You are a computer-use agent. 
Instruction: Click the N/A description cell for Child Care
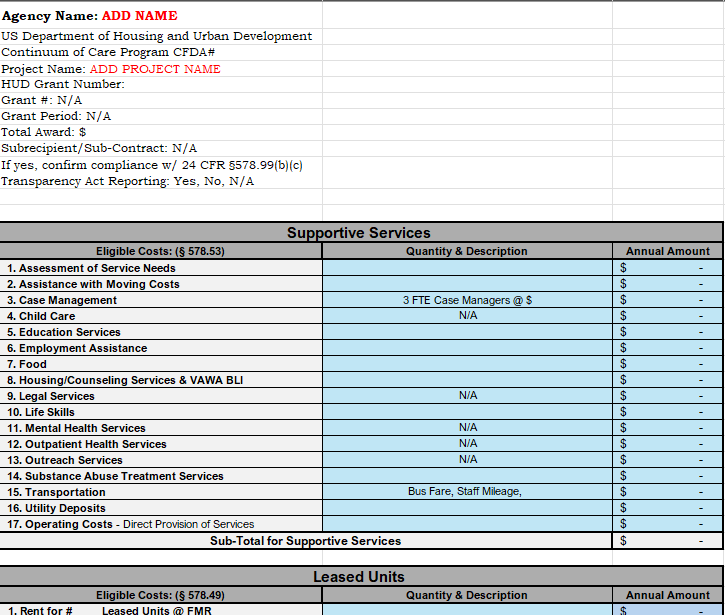(467, 316)
